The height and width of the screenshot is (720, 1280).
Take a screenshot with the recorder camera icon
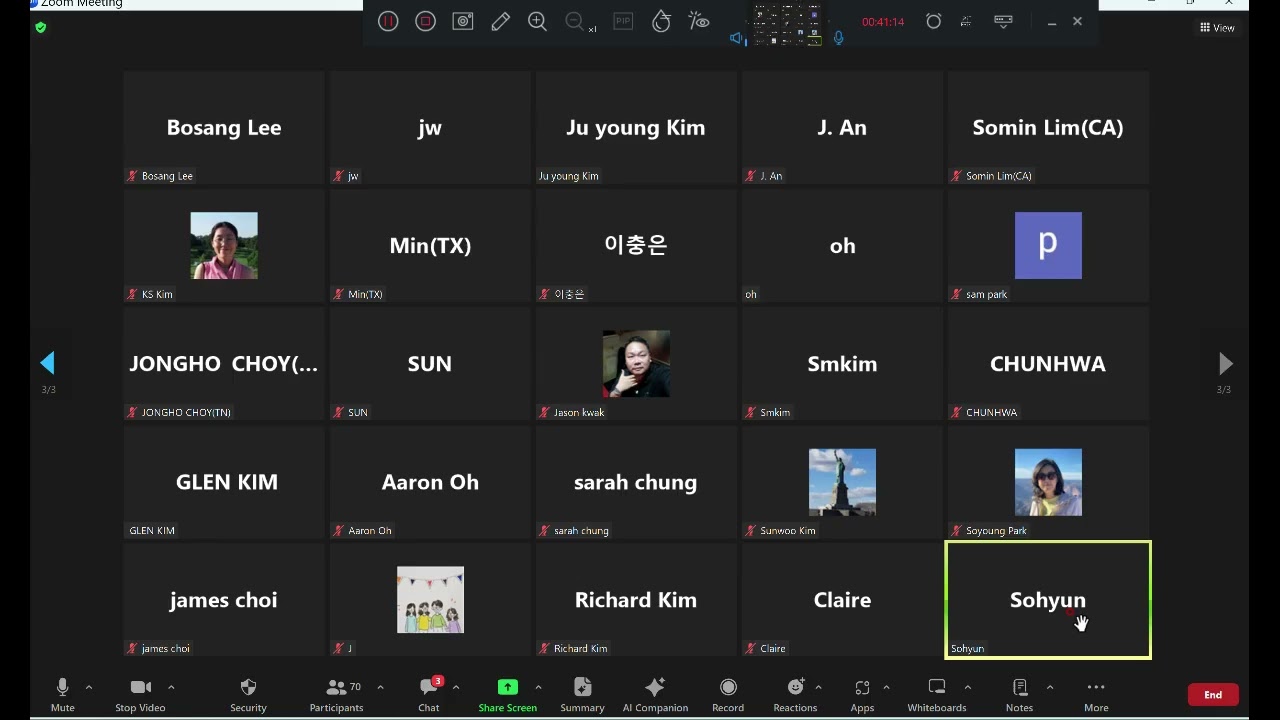click(462, 21)
